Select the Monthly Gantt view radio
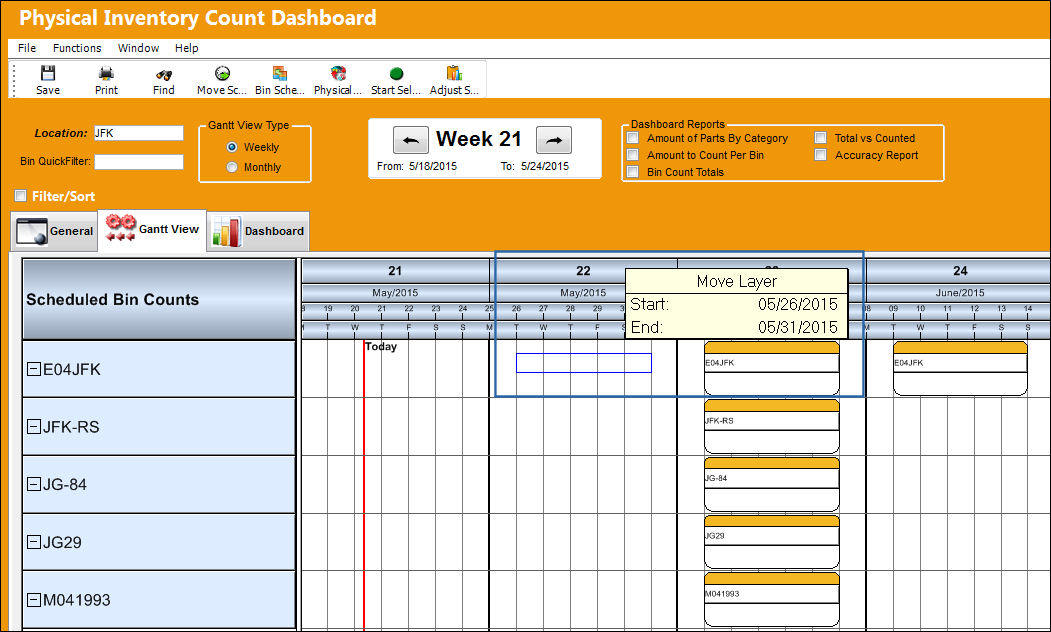Viewport: 1051px width, 632px height. pyautogui.click(x=232, y=167)
